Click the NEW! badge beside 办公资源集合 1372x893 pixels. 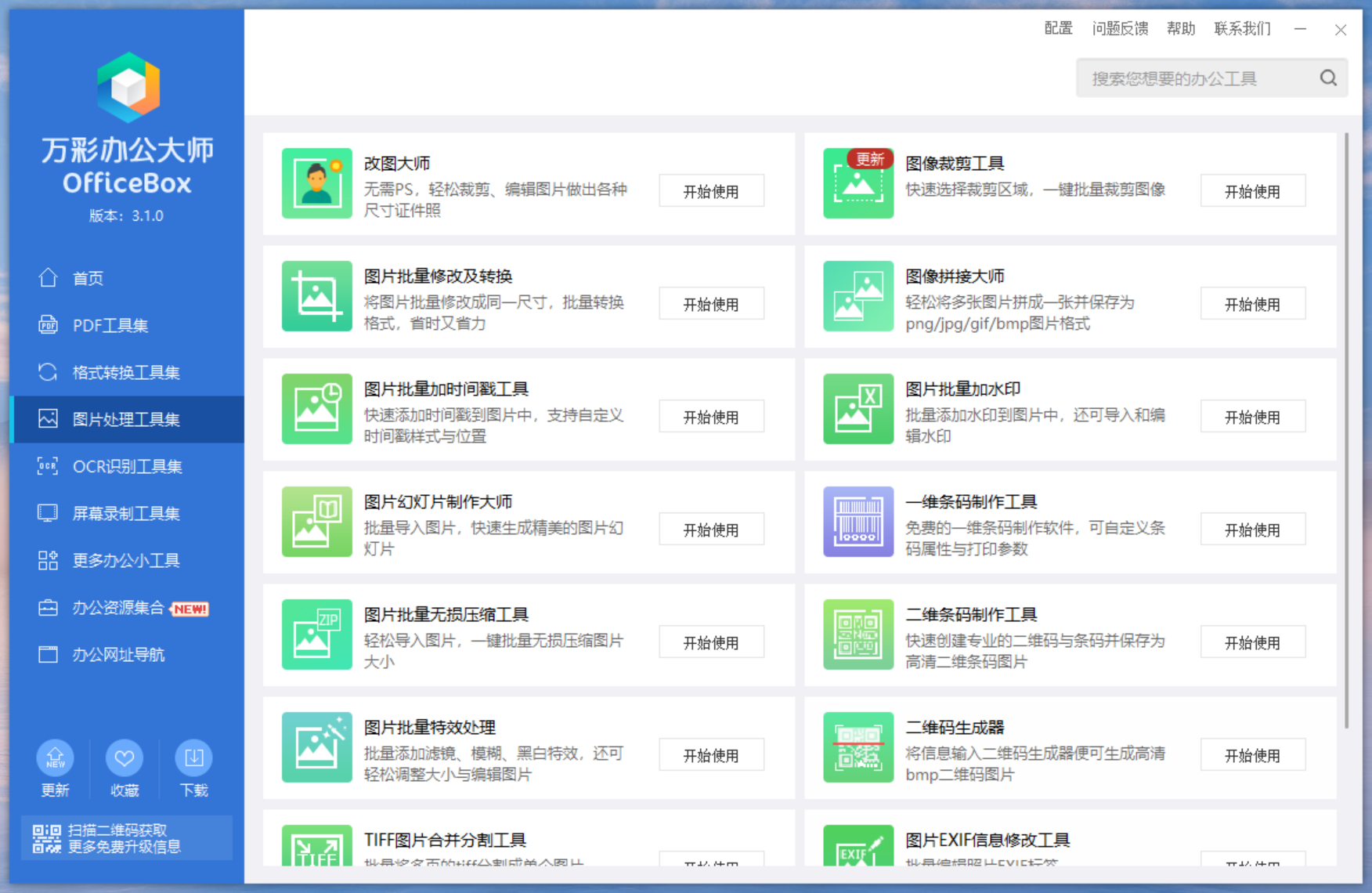190,609
